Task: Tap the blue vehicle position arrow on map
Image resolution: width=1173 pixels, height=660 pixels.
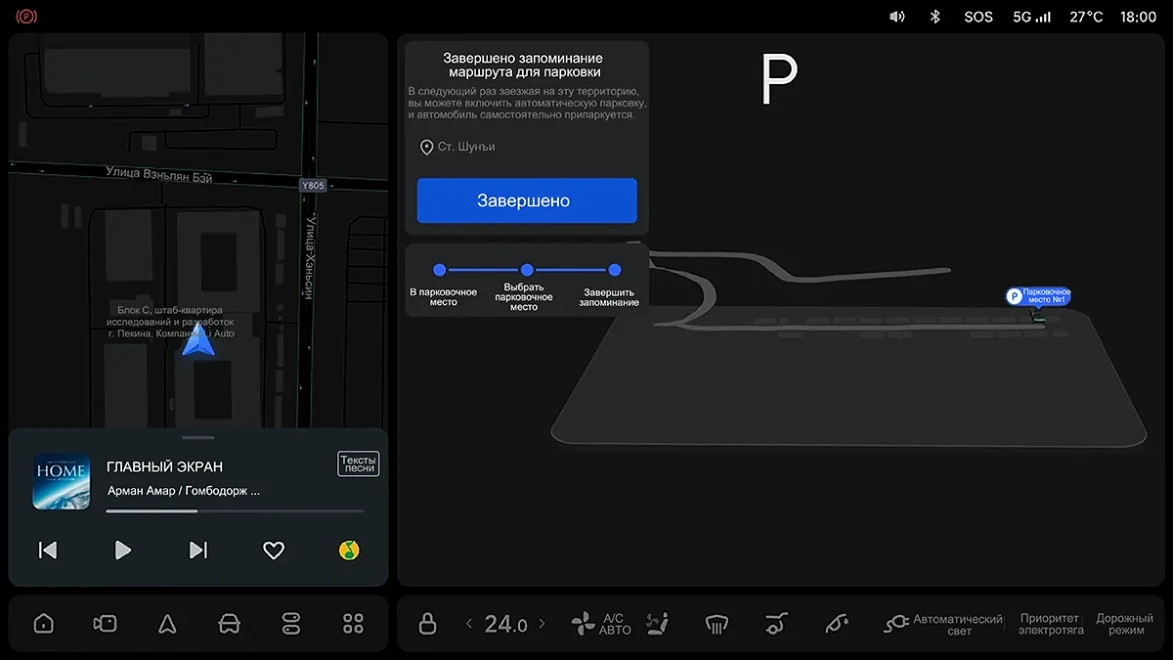Action: coord(198,340)
